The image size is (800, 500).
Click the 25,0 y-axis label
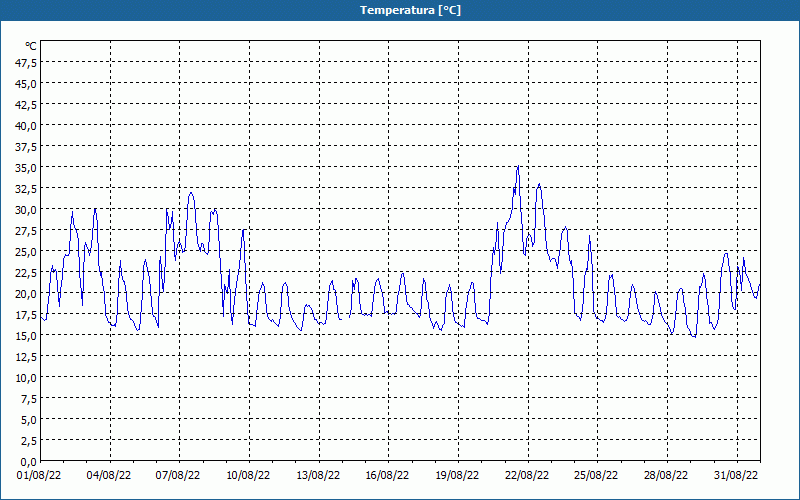[27, 252]
